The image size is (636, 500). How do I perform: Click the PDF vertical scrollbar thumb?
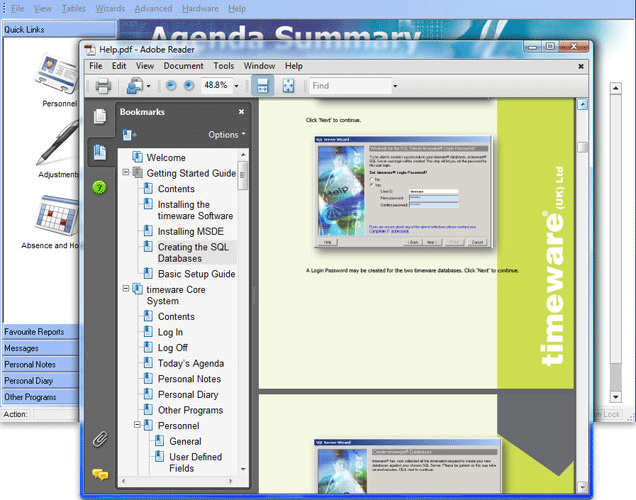pyautogui.click(x=582, y=147)
